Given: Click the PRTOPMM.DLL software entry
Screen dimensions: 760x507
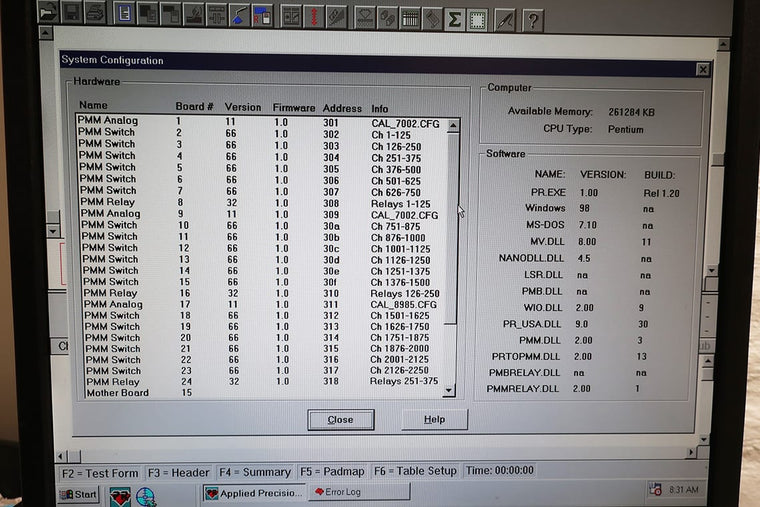Looking at the screenshot, I should coord(526,357).
